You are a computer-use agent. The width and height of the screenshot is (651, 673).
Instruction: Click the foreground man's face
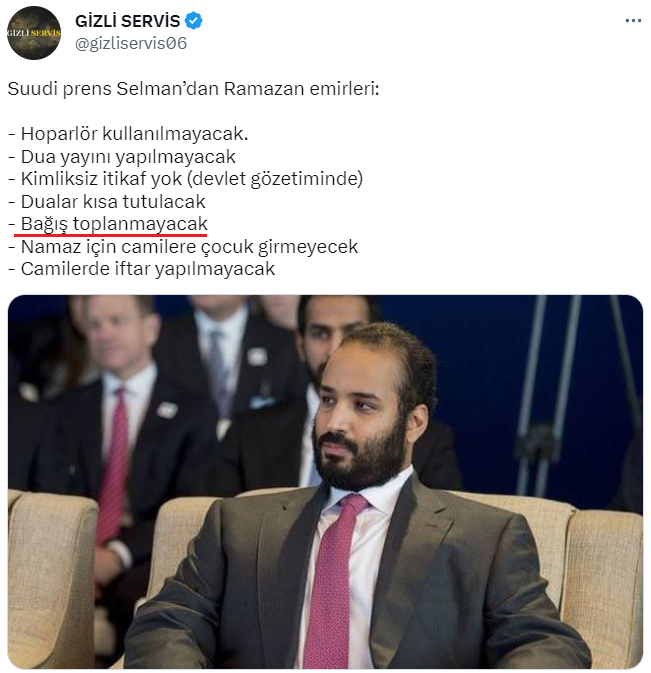pyautogui.click(x=358, y=421)
